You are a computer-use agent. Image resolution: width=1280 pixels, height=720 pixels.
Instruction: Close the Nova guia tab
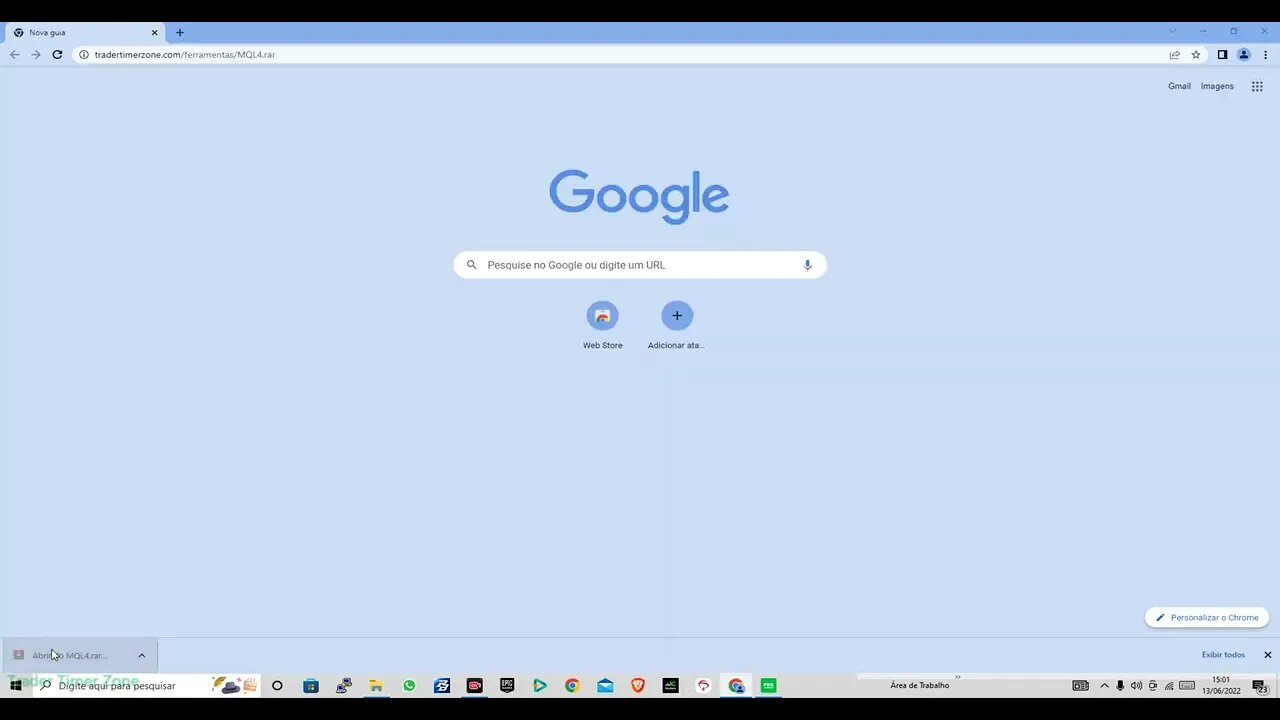pos(154,33)
